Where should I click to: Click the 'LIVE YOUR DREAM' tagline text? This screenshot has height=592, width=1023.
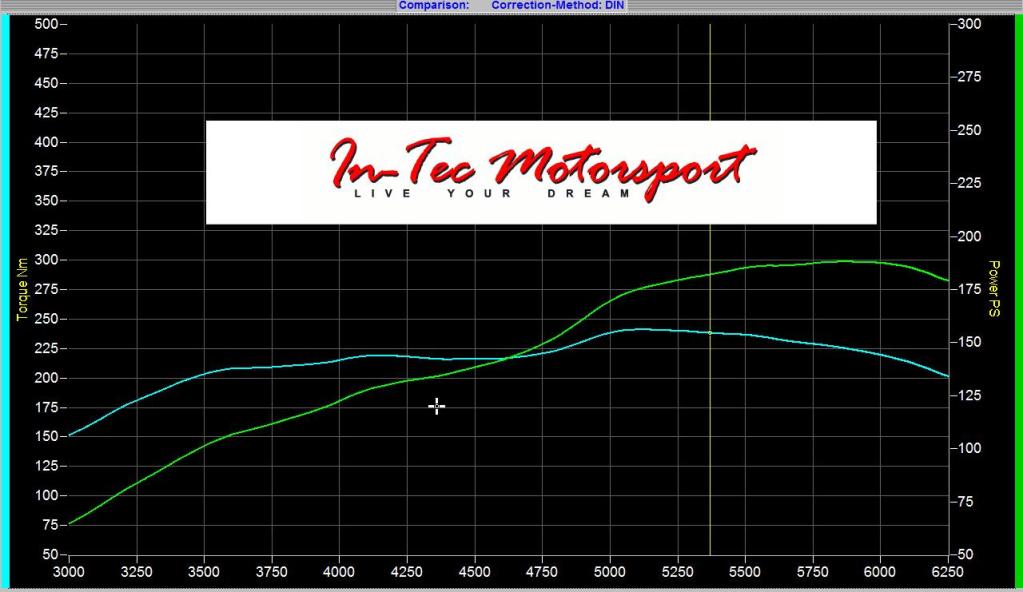[493, 193]
